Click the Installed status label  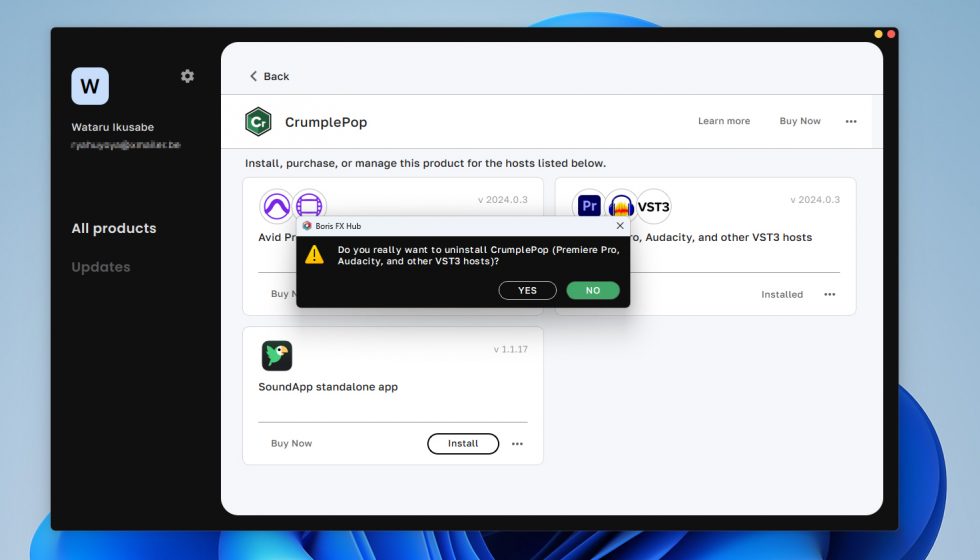click(782, 294)
